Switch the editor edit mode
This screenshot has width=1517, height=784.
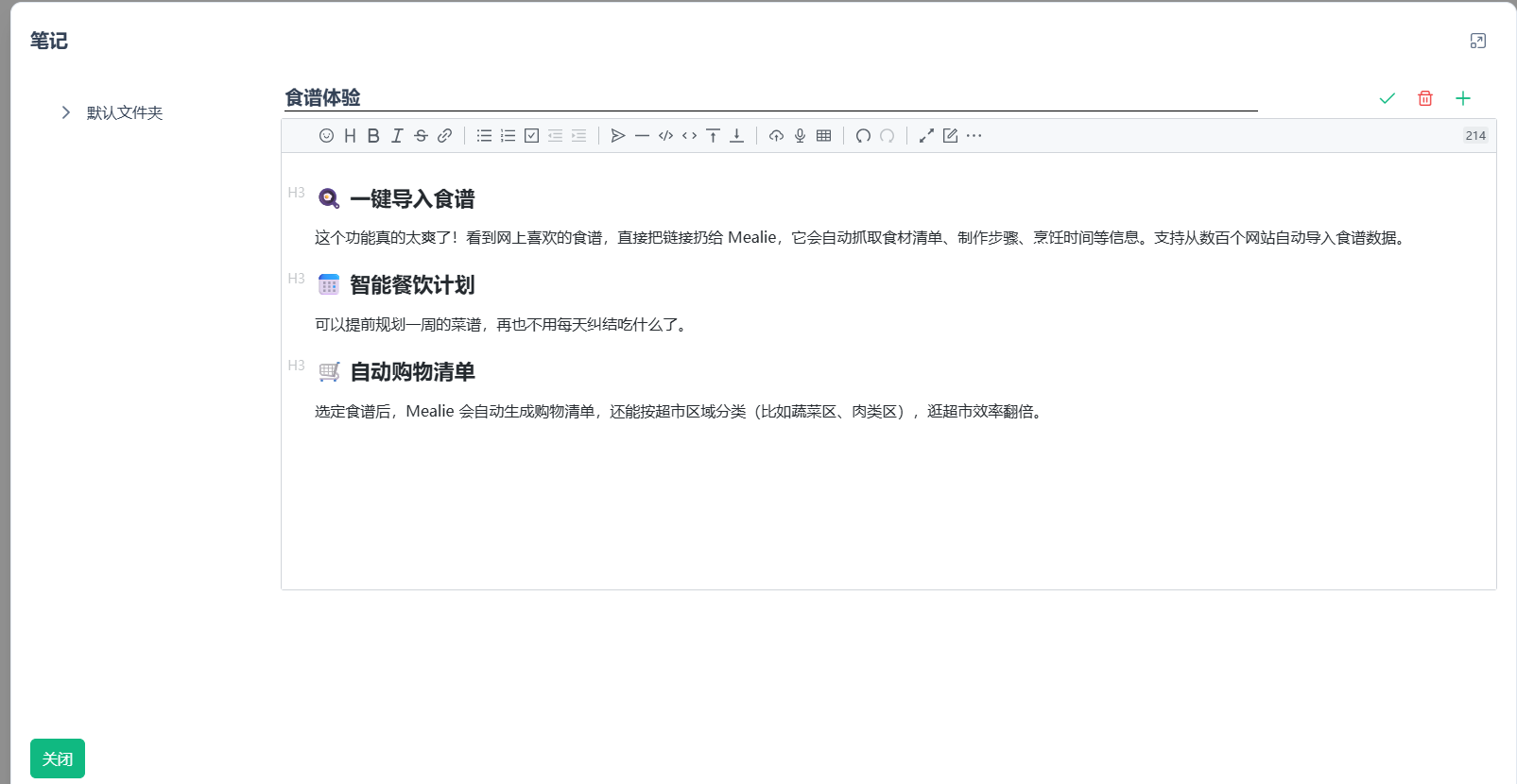coord(950,136)
